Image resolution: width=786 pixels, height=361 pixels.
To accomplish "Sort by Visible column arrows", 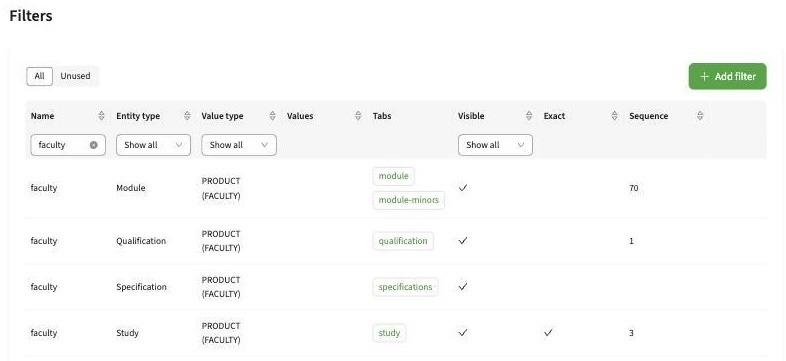I will (529, 116).
